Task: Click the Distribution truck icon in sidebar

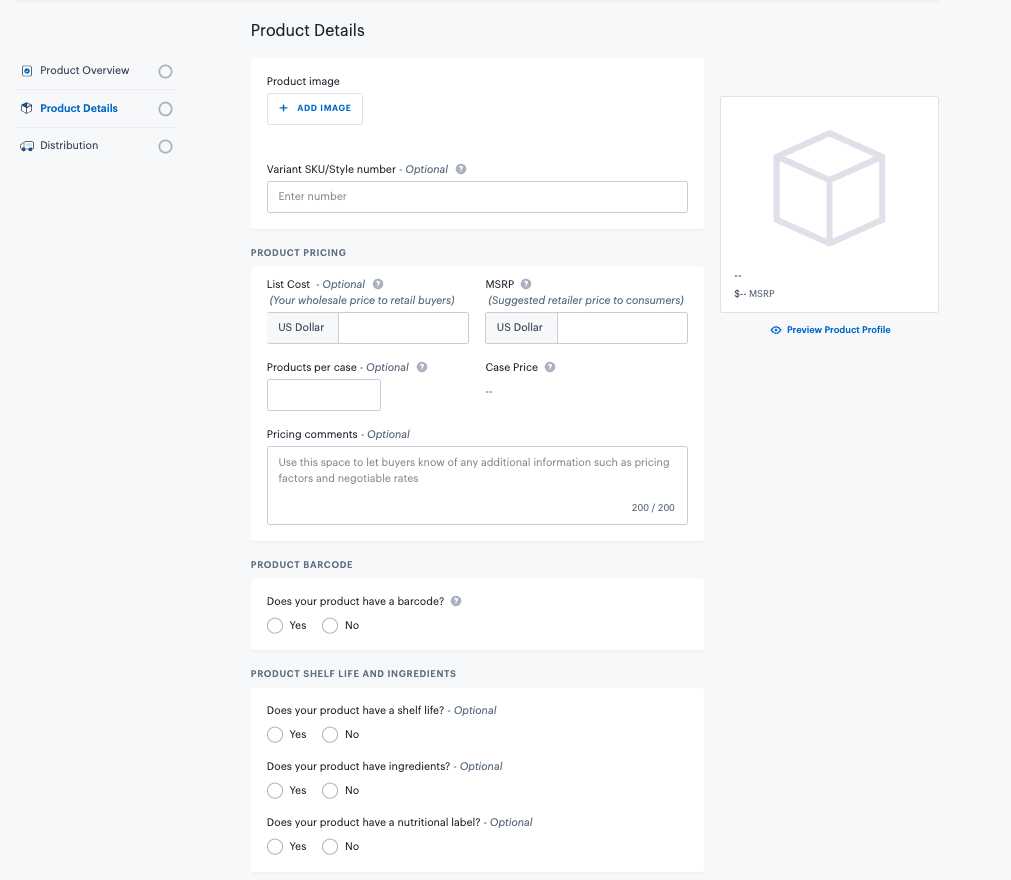Action: tap(27, 146)
